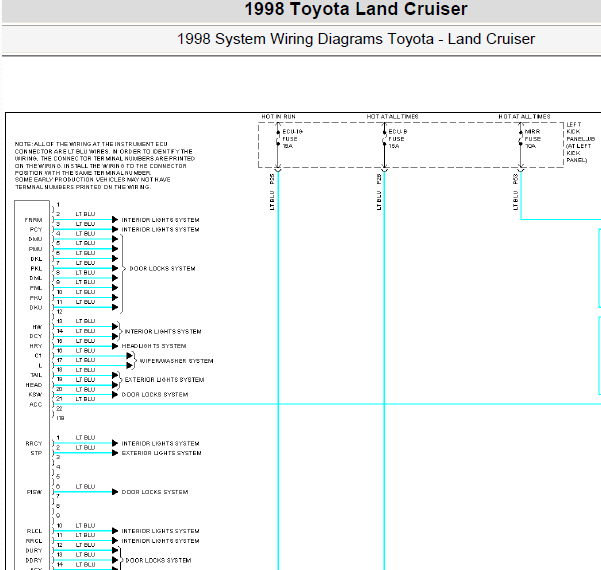
Task: Click the arrowhead on the PISW wire
Action: click(x=115, y=492)
